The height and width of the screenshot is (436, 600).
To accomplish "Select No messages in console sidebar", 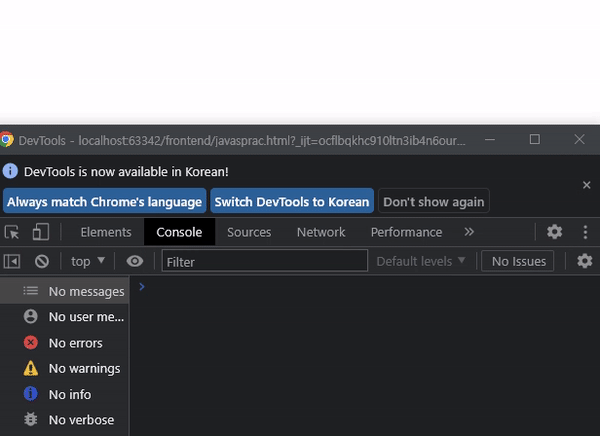I will (64, 291).
